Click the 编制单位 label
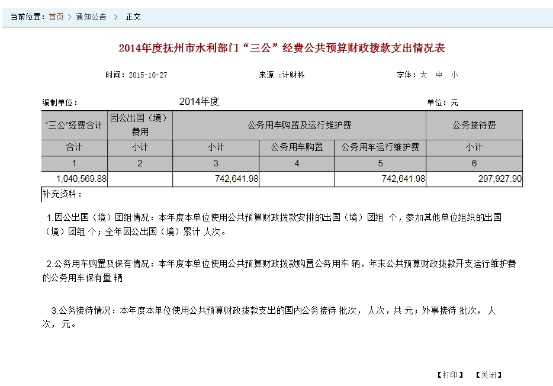Screen dimensions: 553x386 point(60,103)
